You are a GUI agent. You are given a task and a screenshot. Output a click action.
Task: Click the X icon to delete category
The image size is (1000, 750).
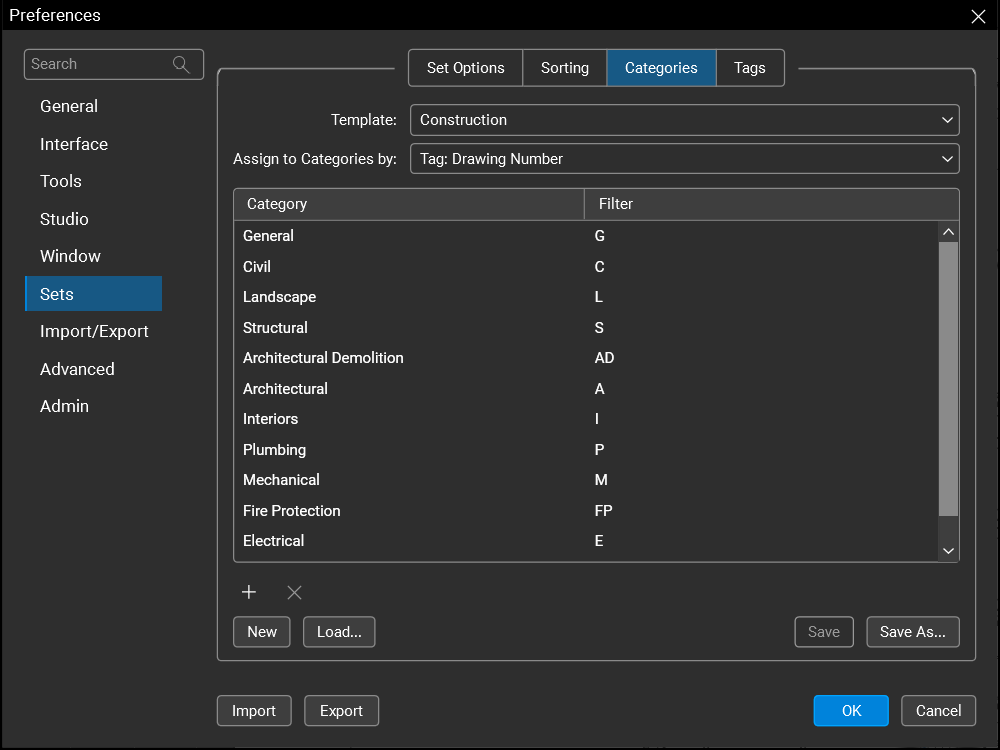click(x=294, y=593)
